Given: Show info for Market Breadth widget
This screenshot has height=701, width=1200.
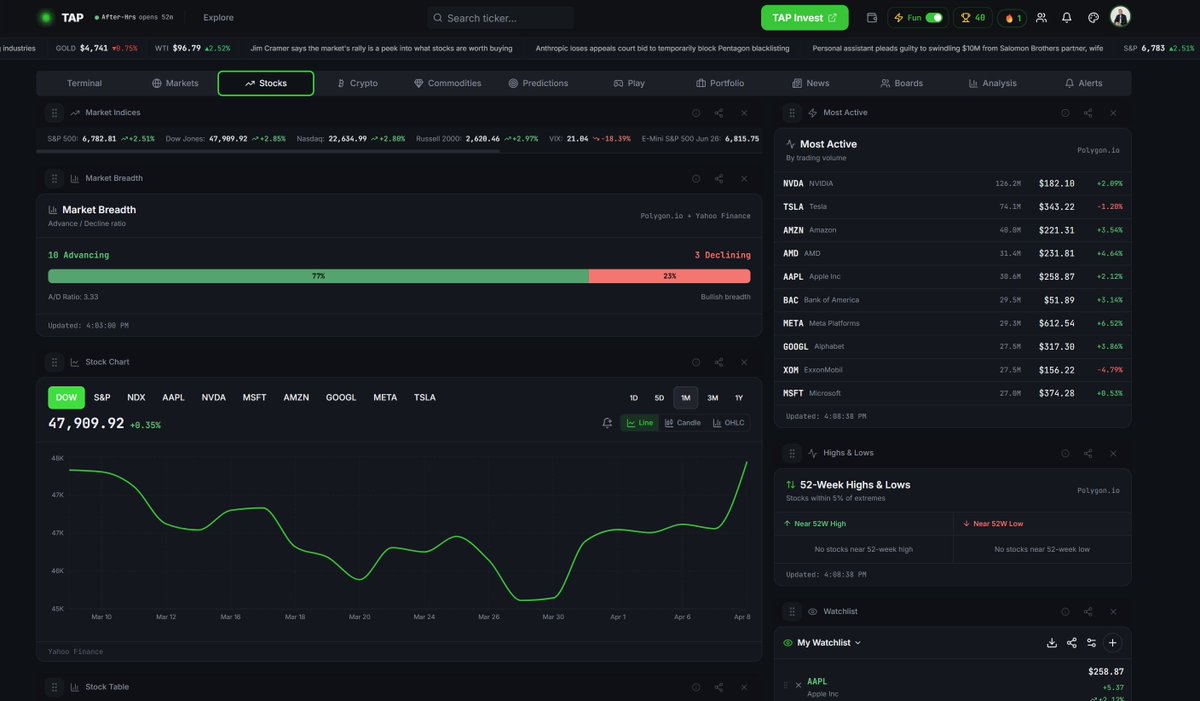Looking at the screenshot, I should click(x=696, y=178).
